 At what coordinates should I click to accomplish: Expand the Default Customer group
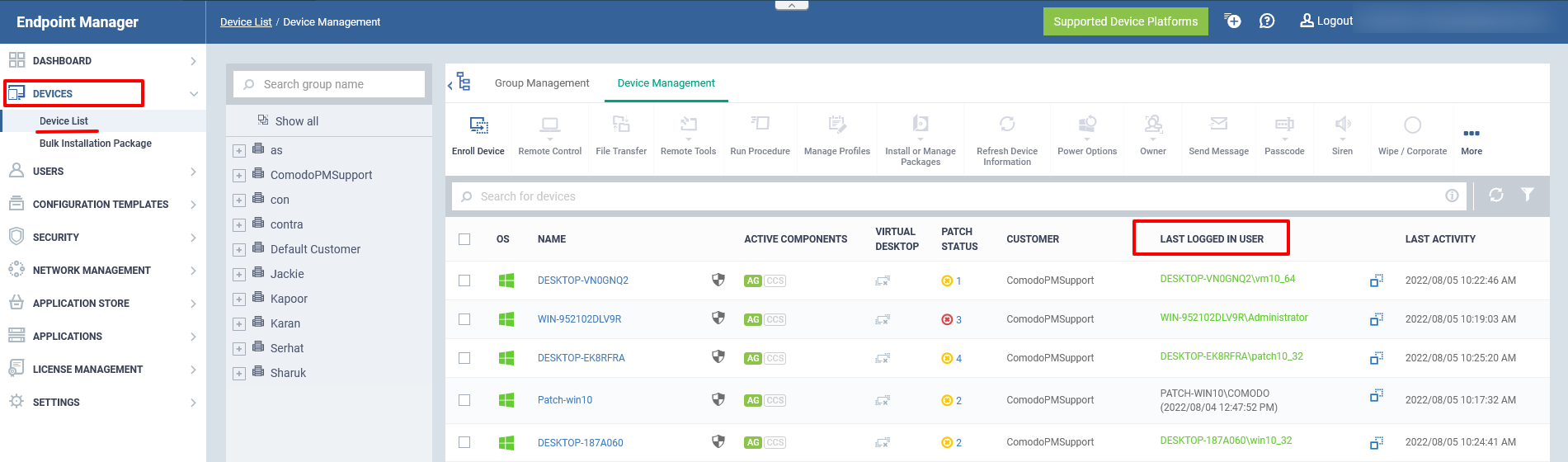(x=238, y=250)
